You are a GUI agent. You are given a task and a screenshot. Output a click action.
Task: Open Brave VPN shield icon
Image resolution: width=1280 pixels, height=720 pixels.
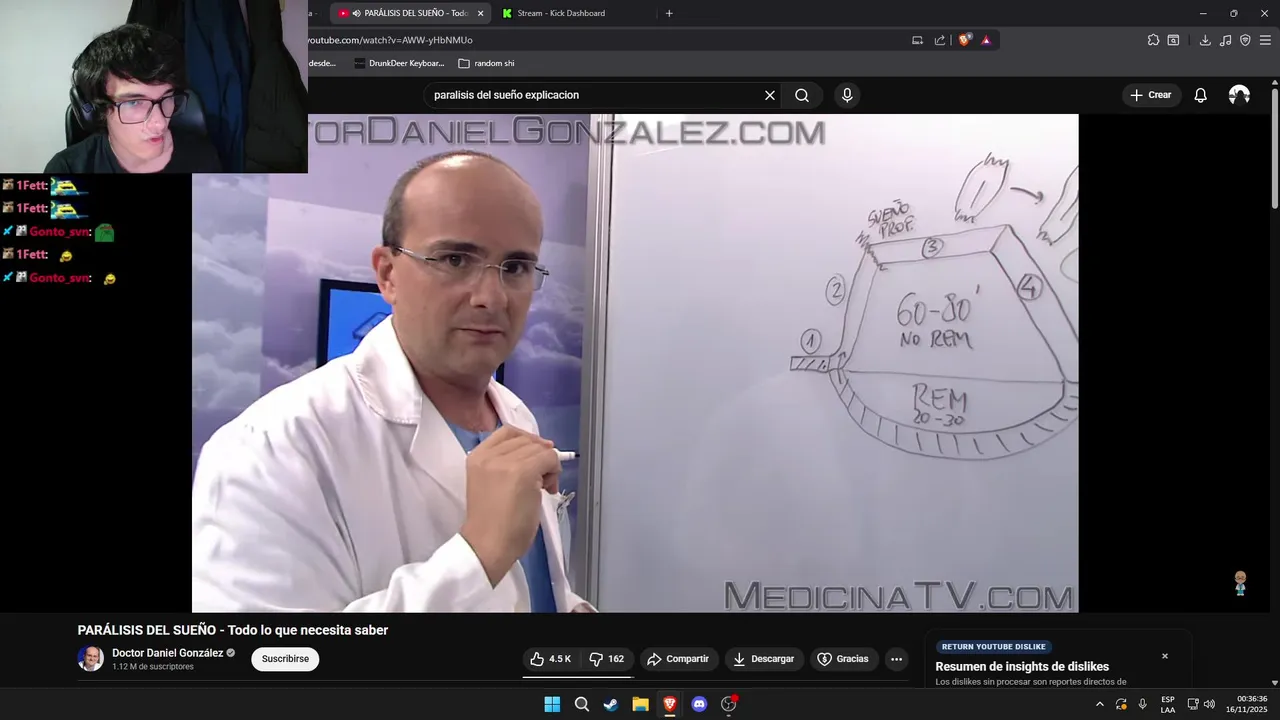pyautogui.click(x=1245, y=40)
